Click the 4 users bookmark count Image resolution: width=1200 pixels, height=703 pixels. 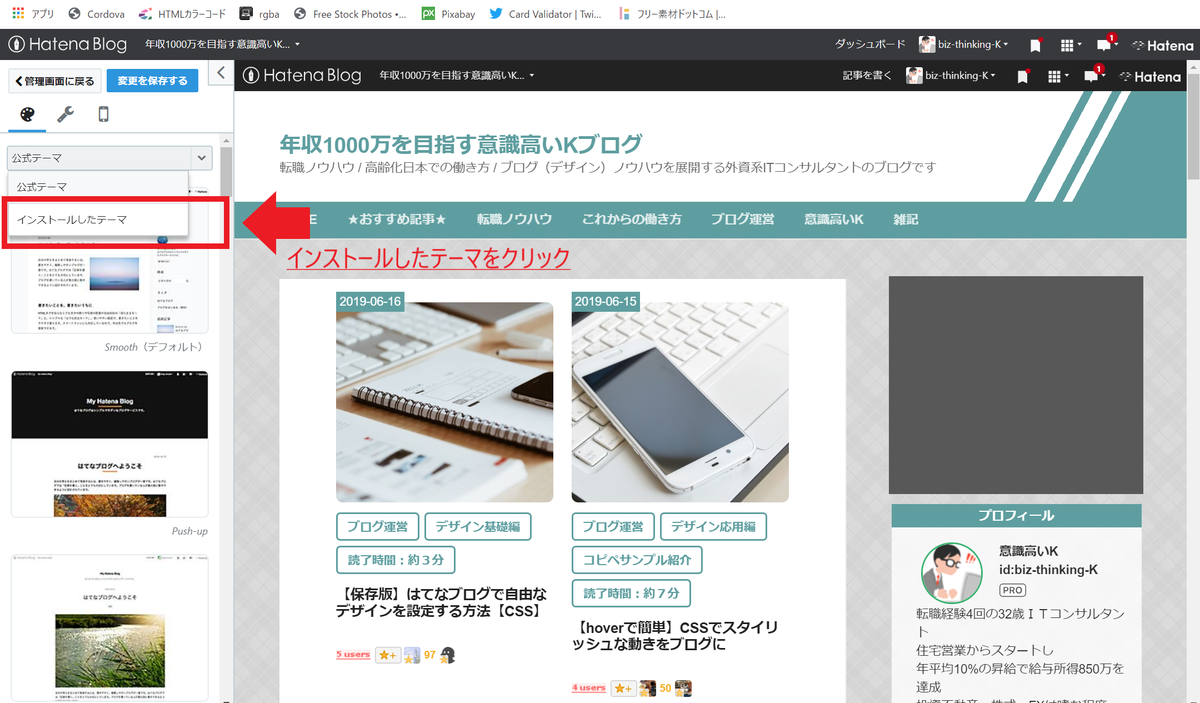[589, 688]
